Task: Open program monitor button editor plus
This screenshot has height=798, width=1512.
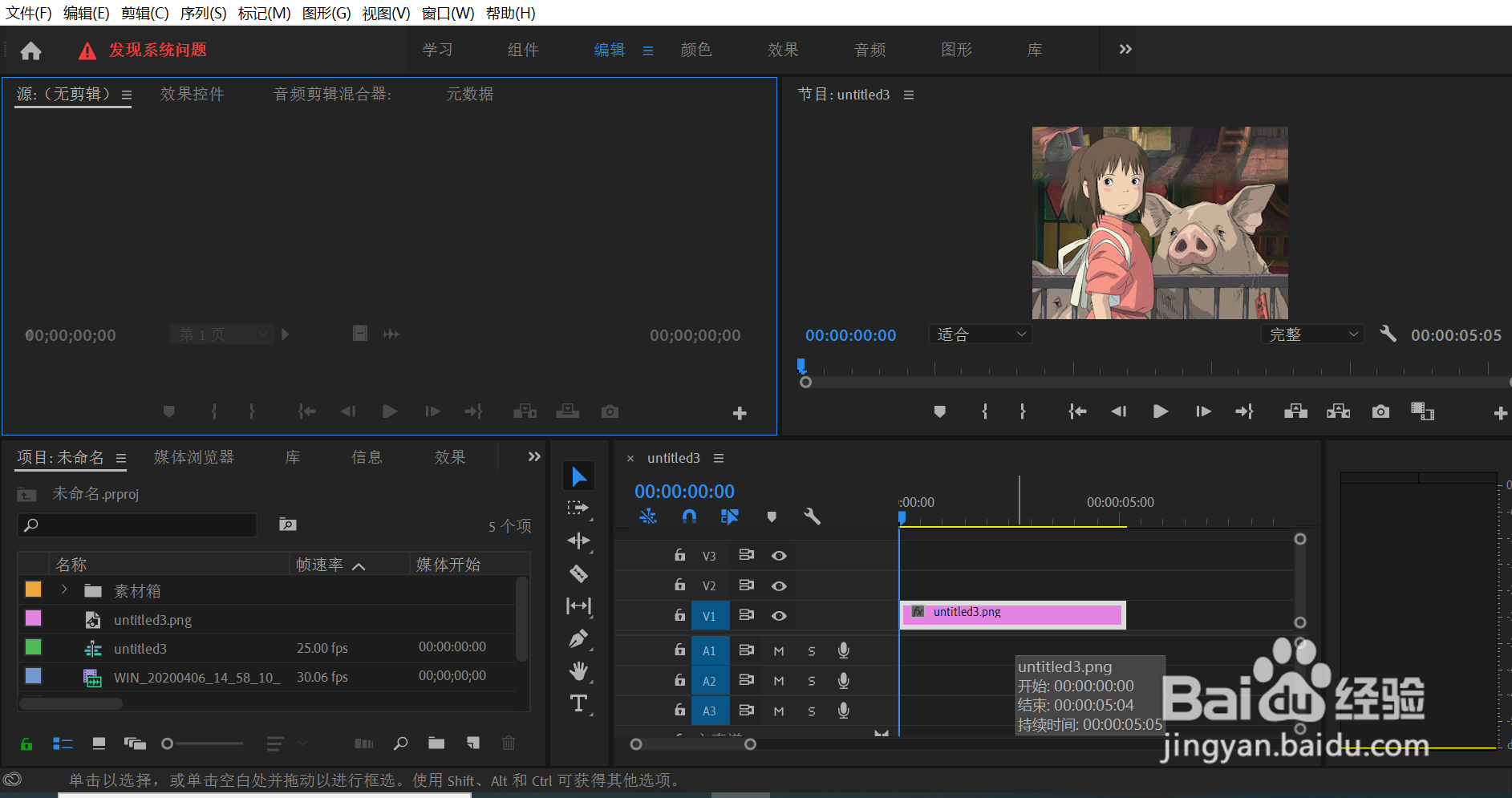Action: pos(1500,413)
